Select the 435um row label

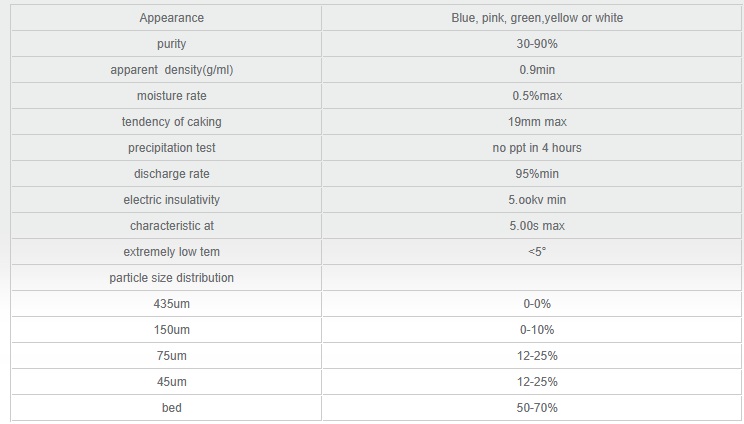click(172, 303)
